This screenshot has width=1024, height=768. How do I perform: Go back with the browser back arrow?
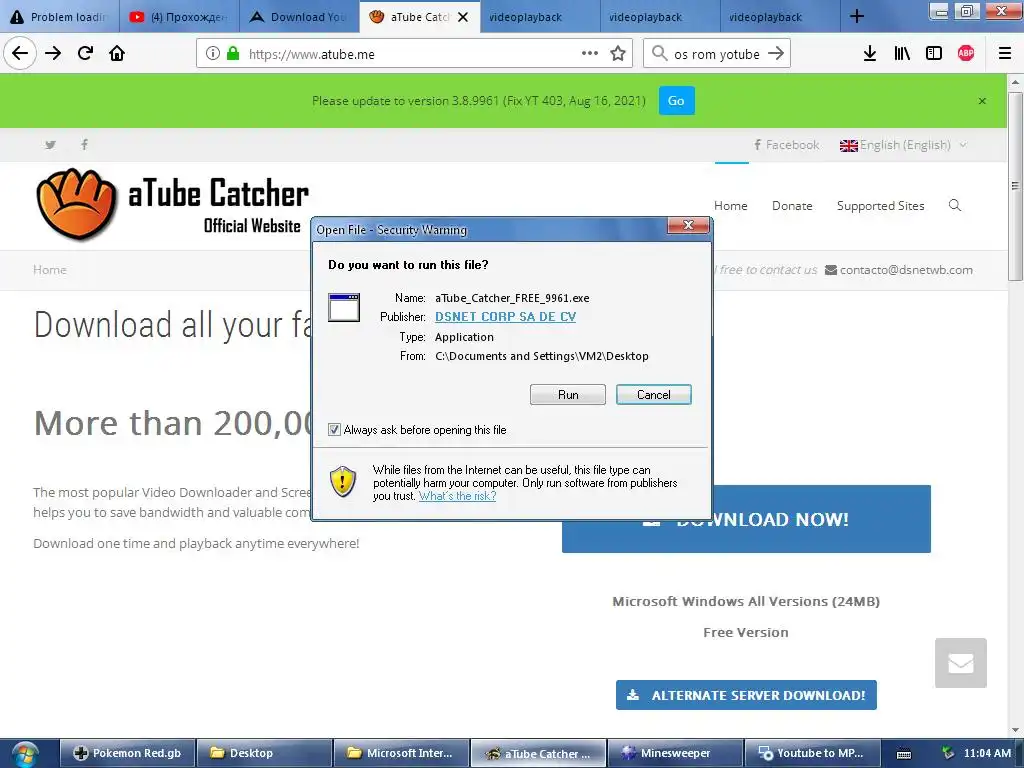(20, 54)
